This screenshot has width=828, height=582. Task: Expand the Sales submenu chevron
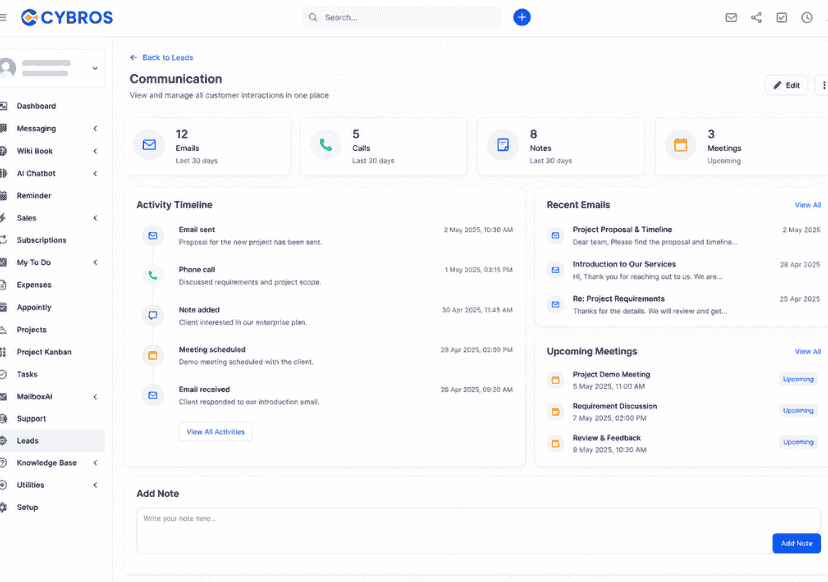click(95, 218)
